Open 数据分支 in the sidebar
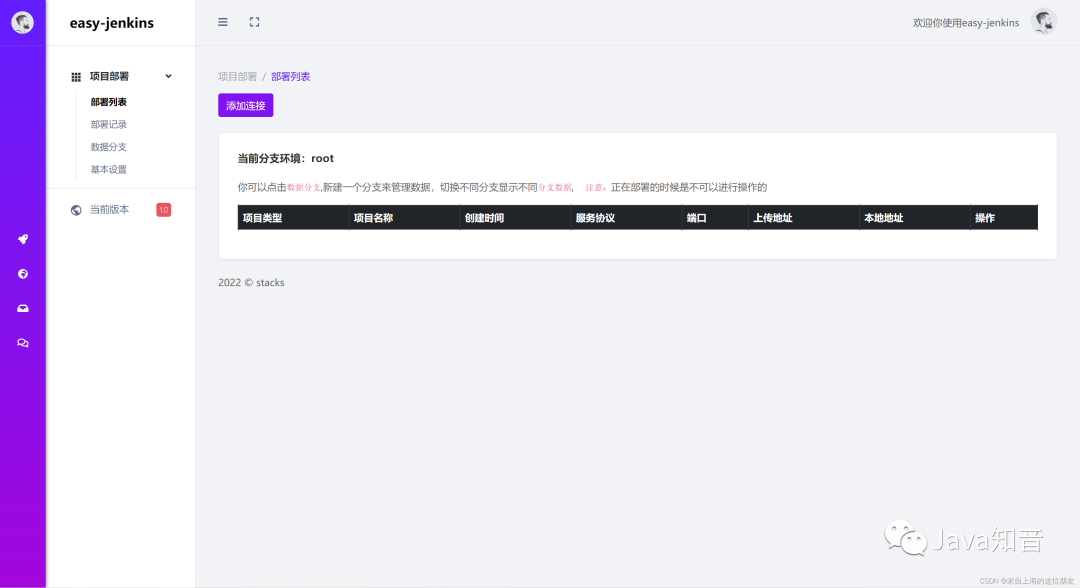This screenshot has height=588, width=1080. (108, 147)
